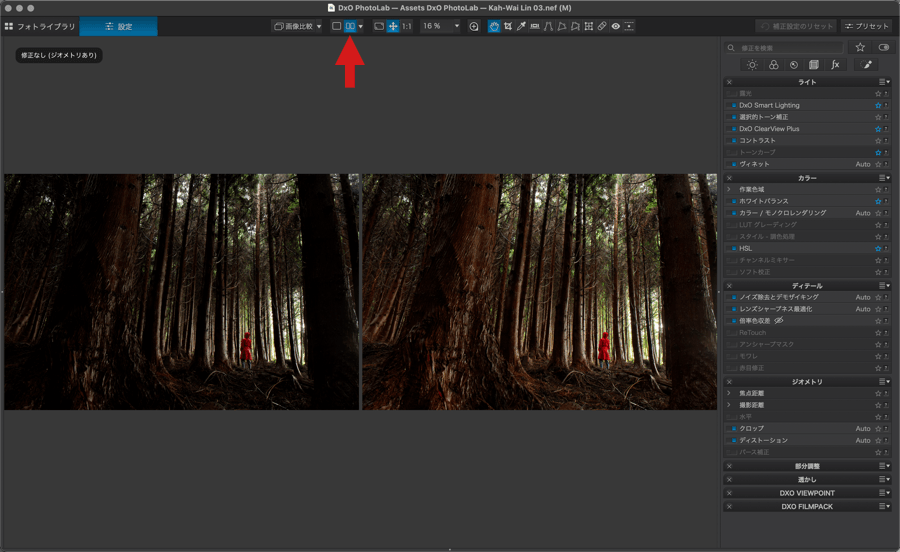
Task: Toggle クロップ correction on/off
Action: tap(732, 429)
